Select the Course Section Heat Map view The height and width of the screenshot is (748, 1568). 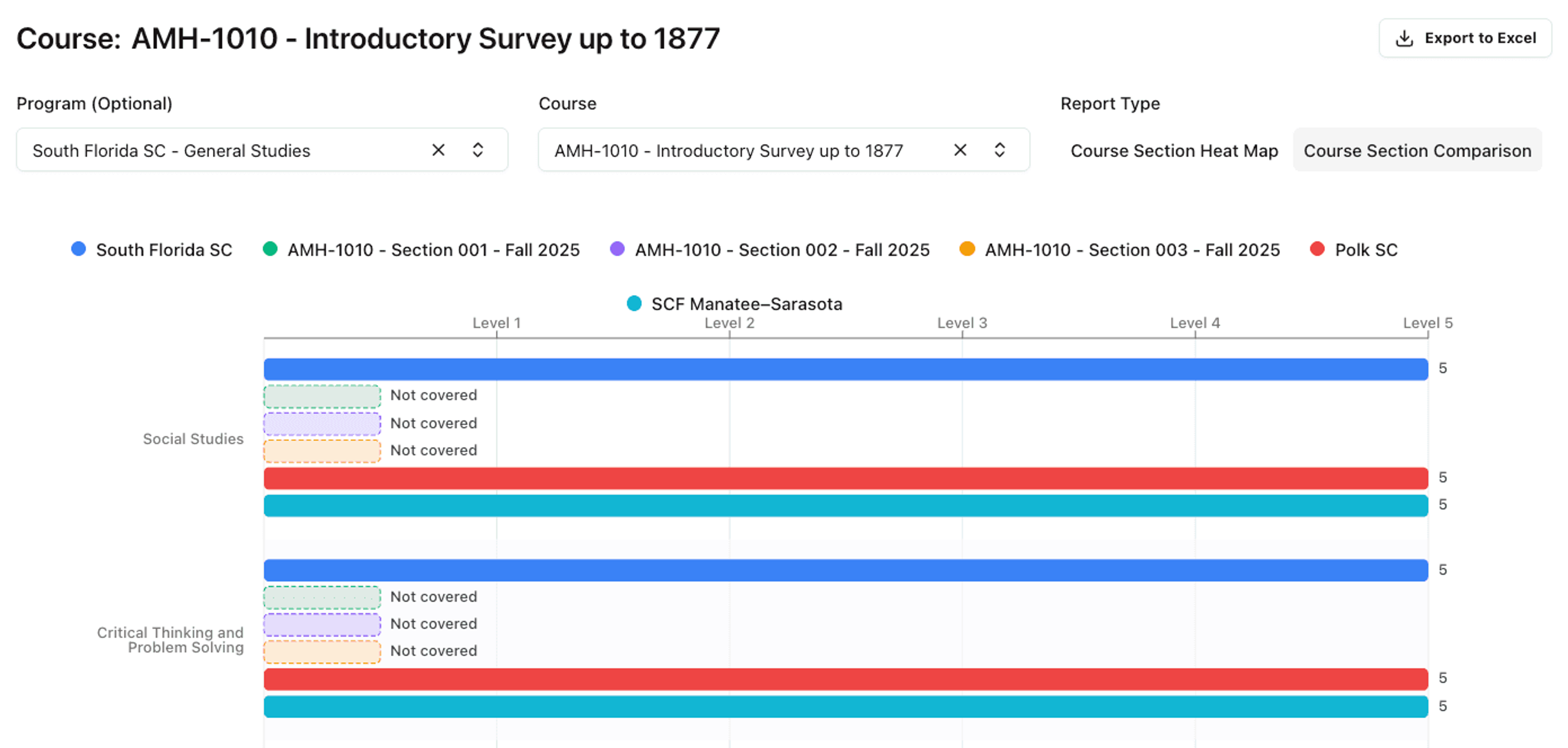tap(1175, 150)
